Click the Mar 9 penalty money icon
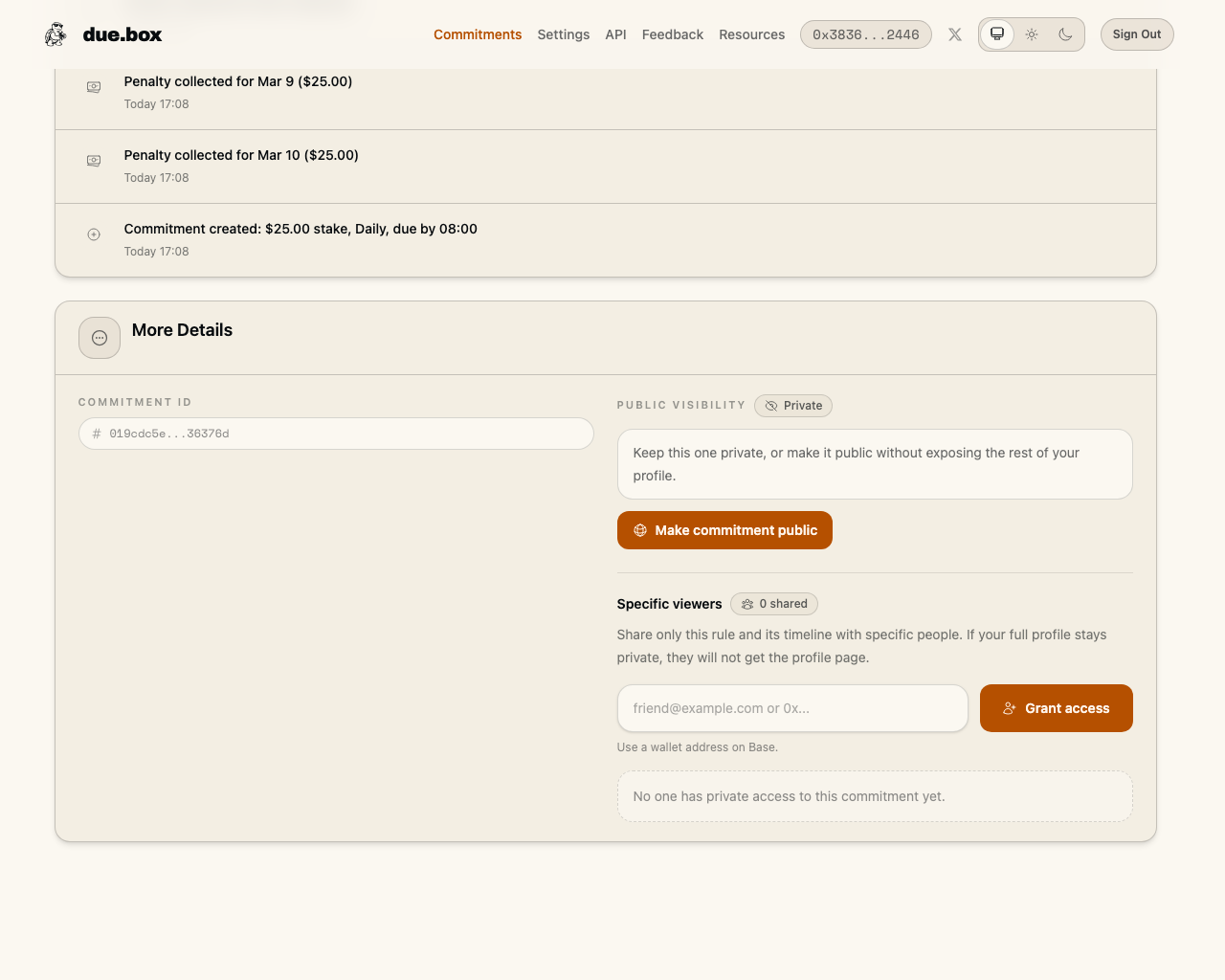The width and height of the screenshot is (1225, 980). 94,87
